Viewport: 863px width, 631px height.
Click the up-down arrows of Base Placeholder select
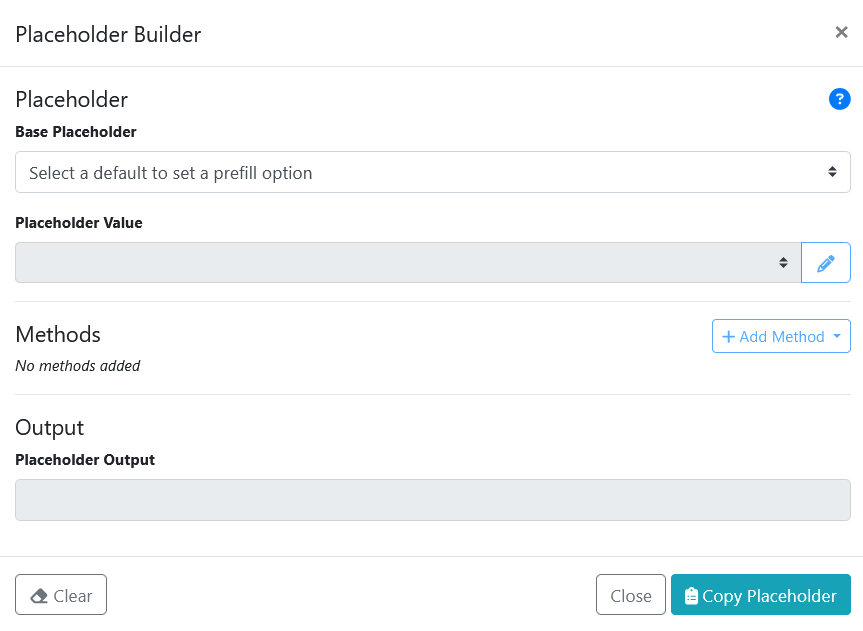point(832,172)
